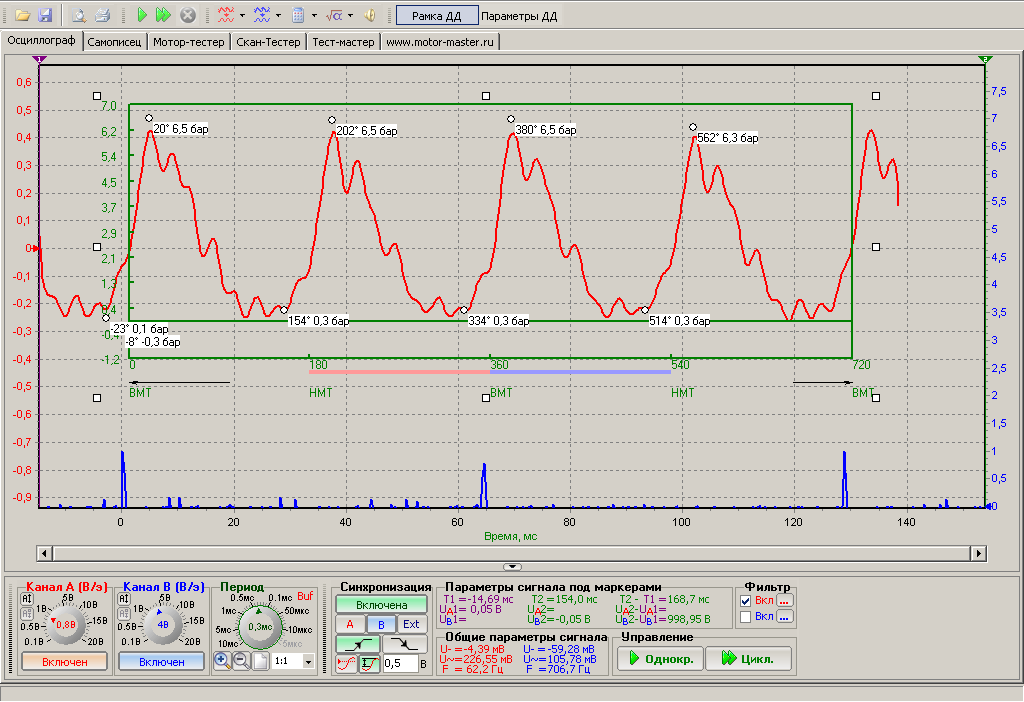Print the oscillogram with the printer icon
Viewport: 1024px width, 702px height.
click(102, 15)
